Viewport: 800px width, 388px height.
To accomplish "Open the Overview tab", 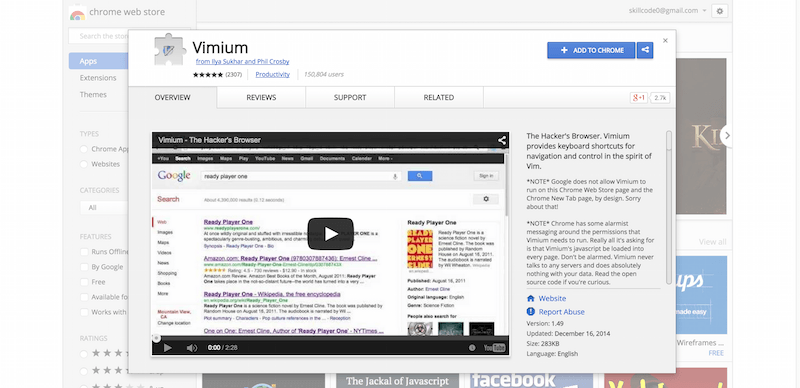I will click(172, 98).
